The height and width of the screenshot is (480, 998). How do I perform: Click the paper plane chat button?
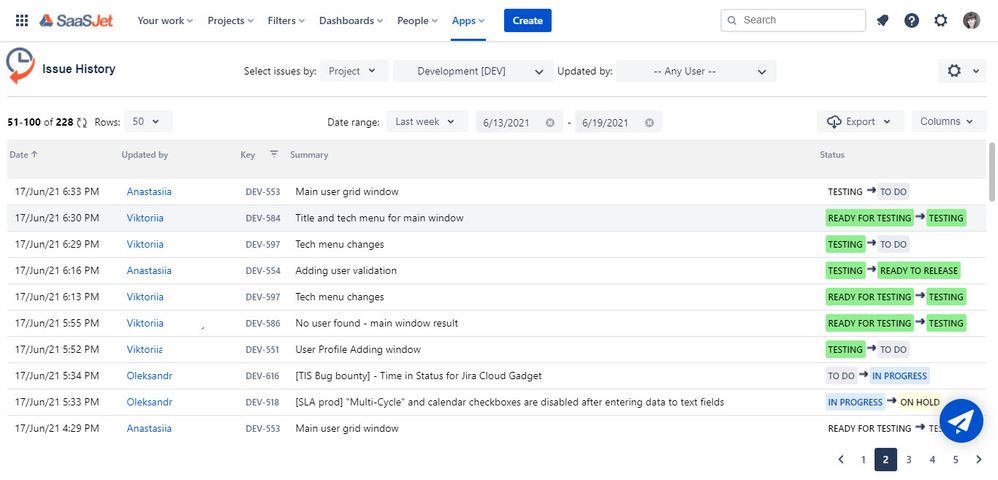(x=961, y=421)
